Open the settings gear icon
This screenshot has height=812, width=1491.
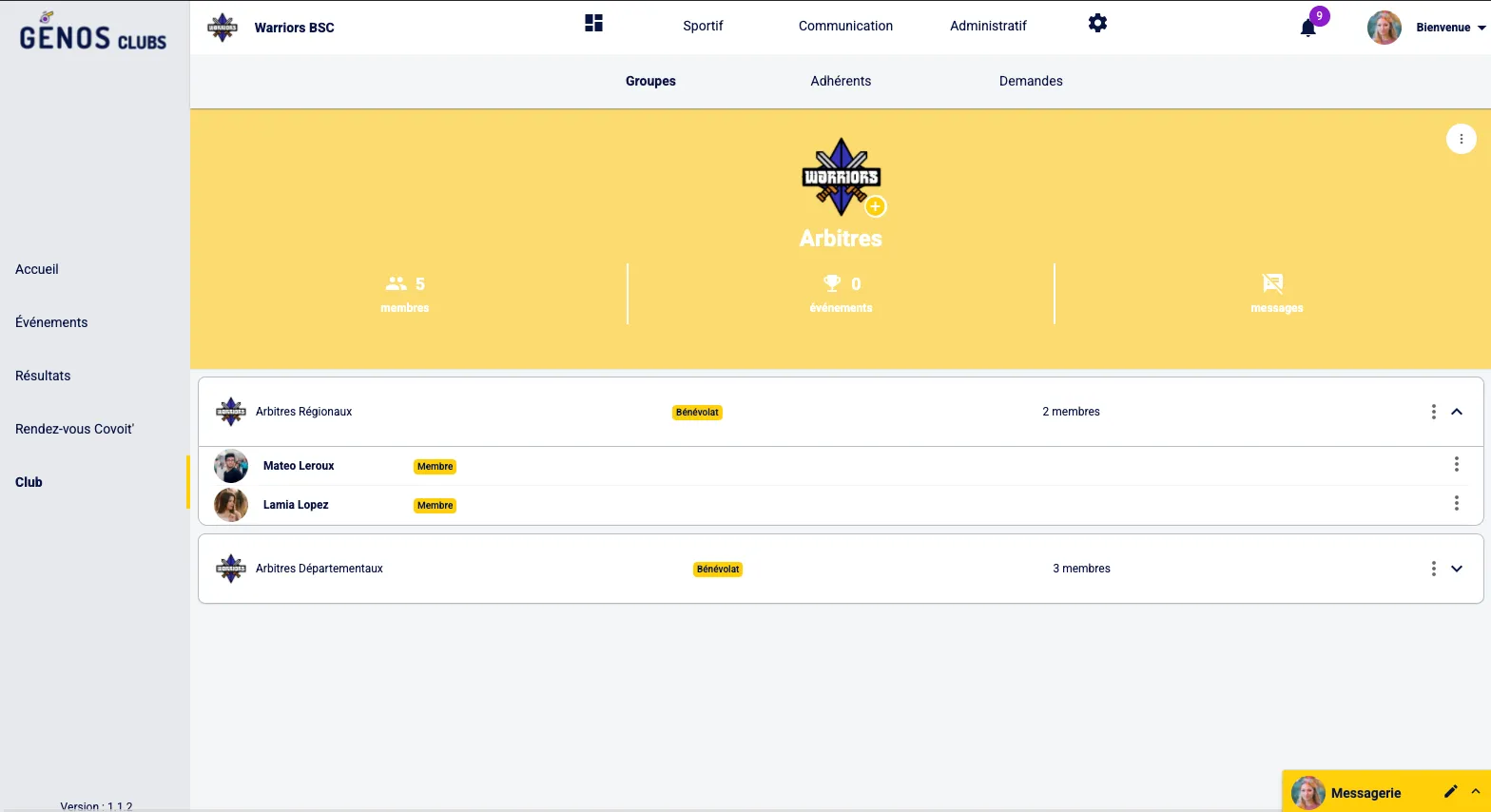coord(1097,24)
